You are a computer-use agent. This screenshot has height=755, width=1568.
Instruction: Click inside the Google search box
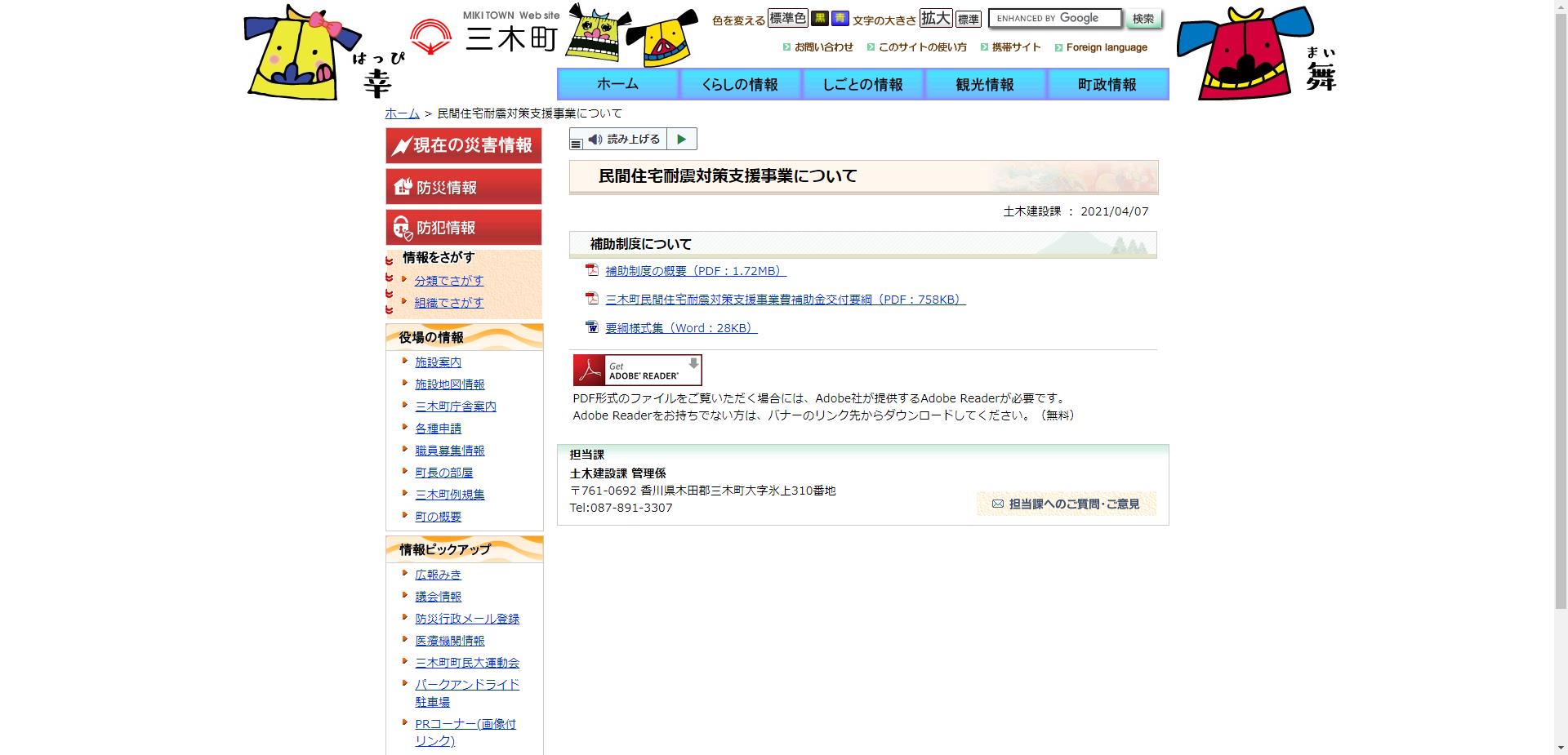pos(1053,17)
